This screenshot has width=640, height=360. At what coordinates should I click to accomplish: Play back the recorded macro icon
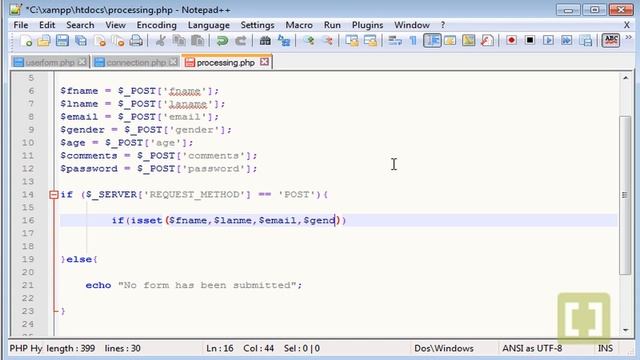pyautogui.click(x=548, y=41)
